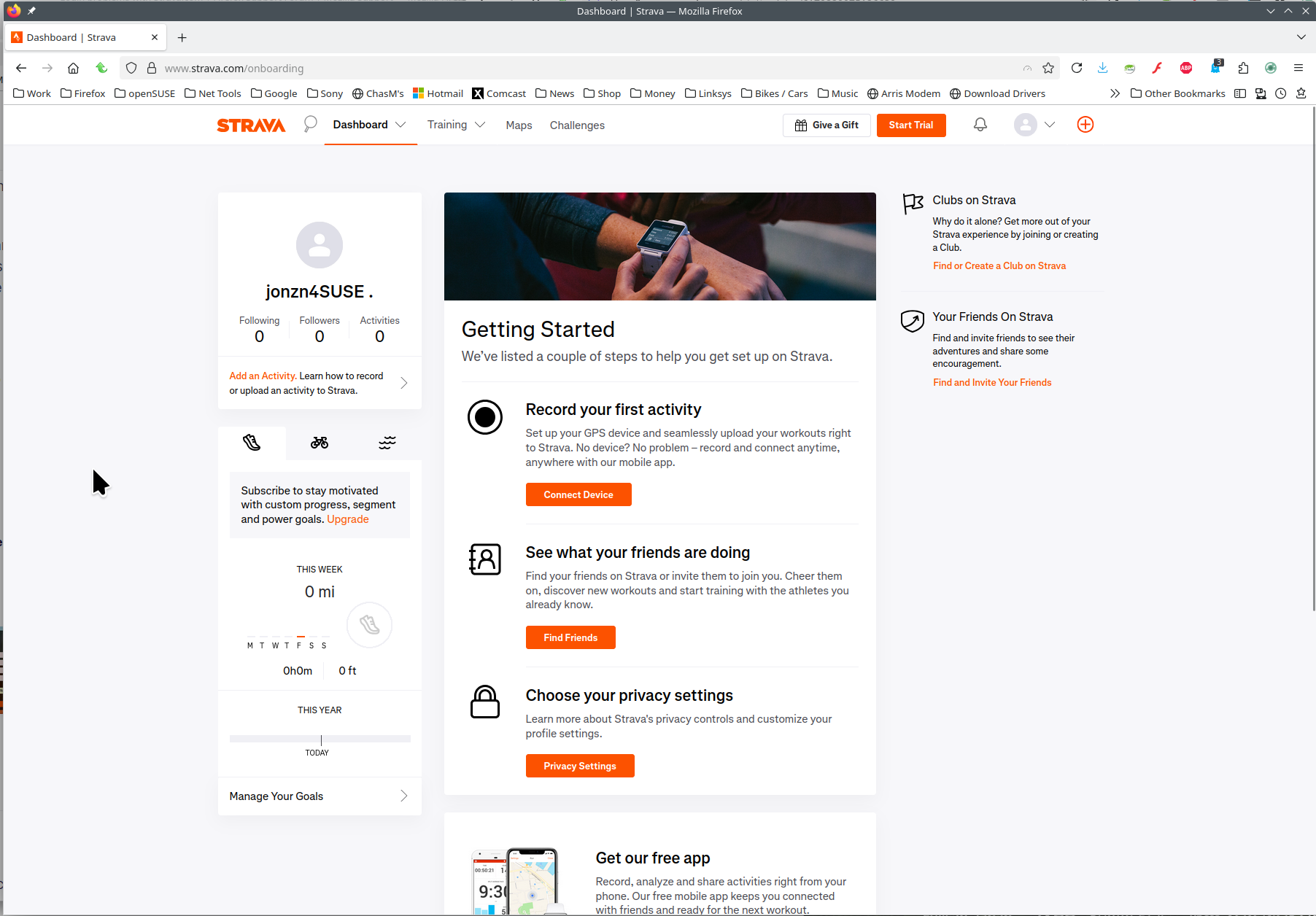Click the Add an Activity link
This screenshot has height=916, width=1316.
262,376
